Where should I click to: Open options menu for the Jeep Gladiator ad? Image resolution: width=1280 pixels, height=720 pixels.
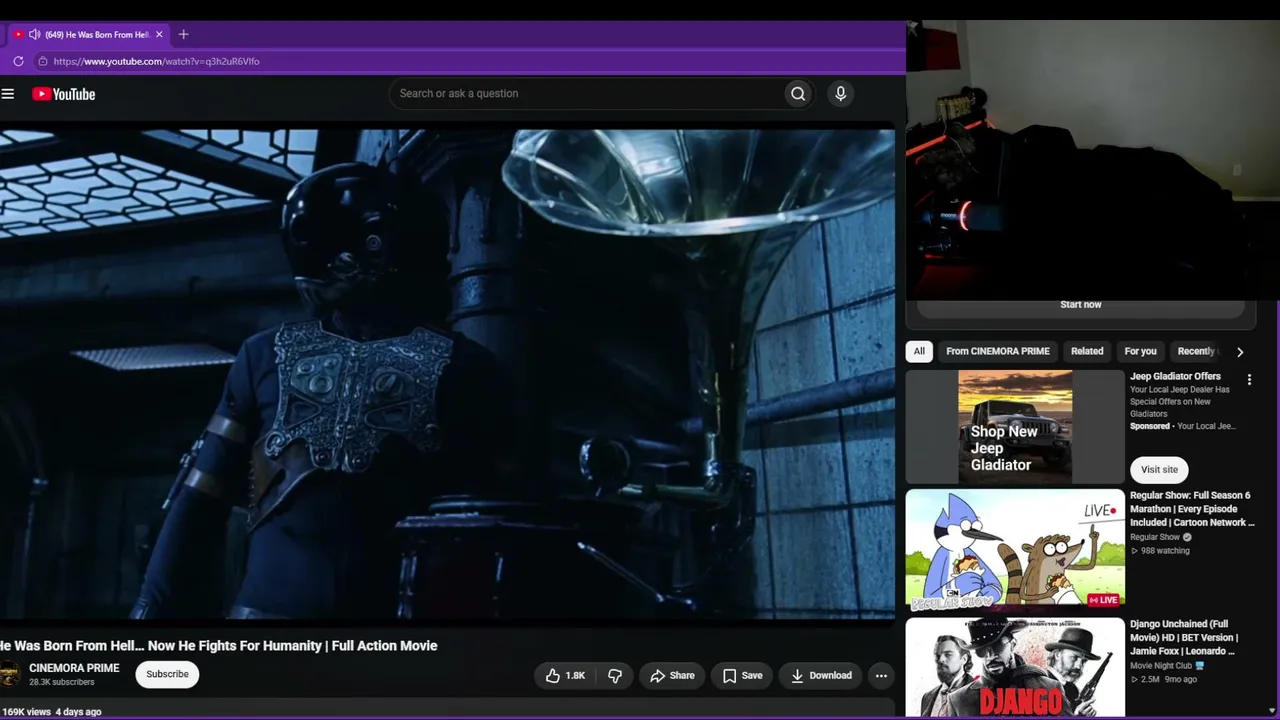[x=1249, y=380]
